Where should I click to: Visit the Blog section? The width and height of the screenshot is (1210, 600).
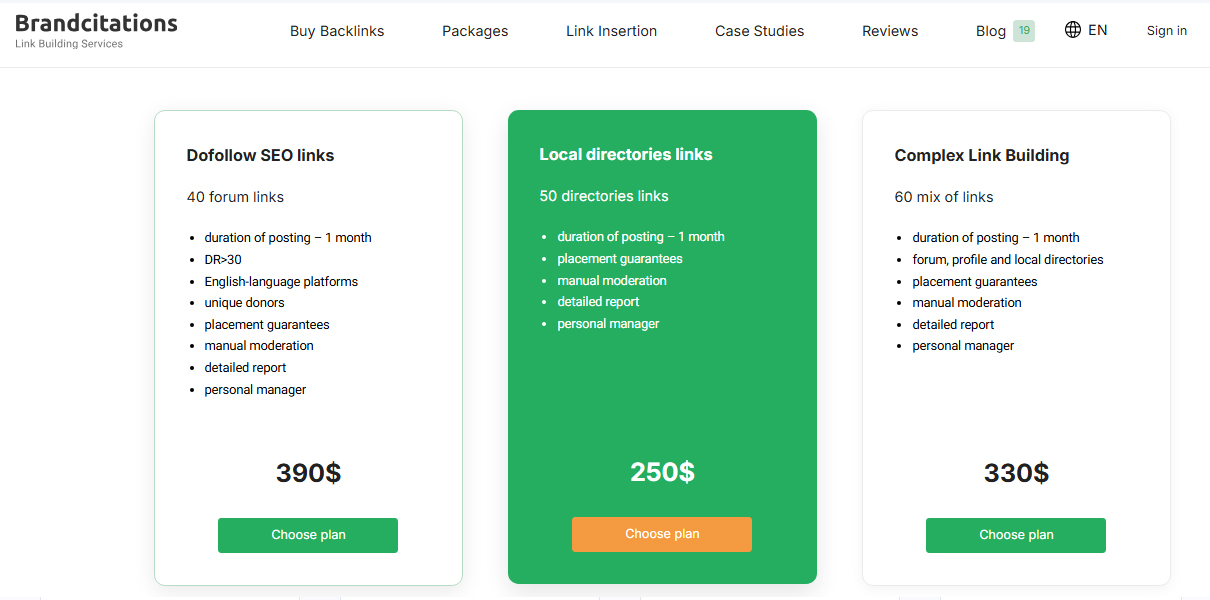pyautogui.click(x=990, y=31)
